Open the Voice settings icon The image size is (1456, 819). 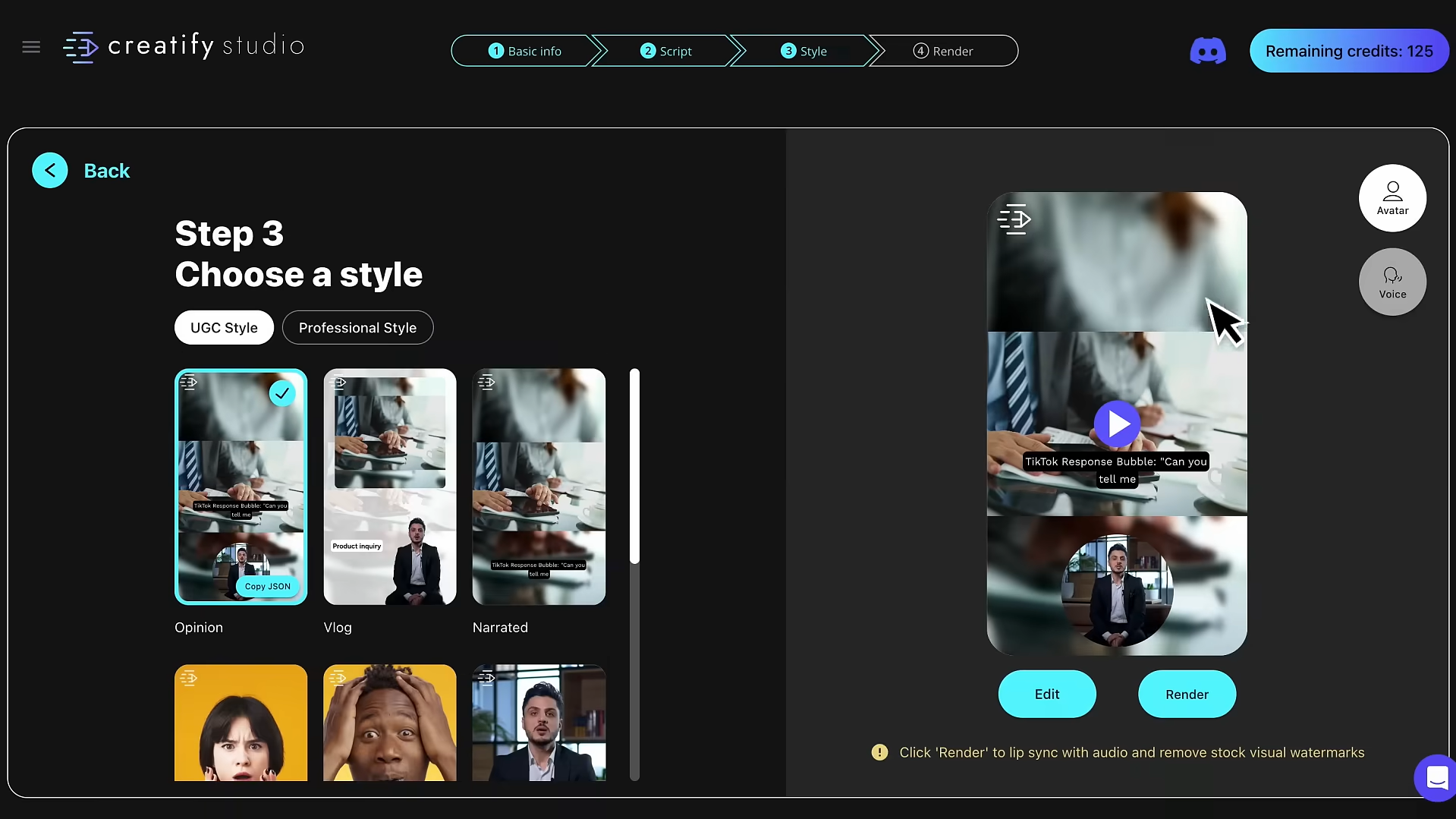point(1392,282)
